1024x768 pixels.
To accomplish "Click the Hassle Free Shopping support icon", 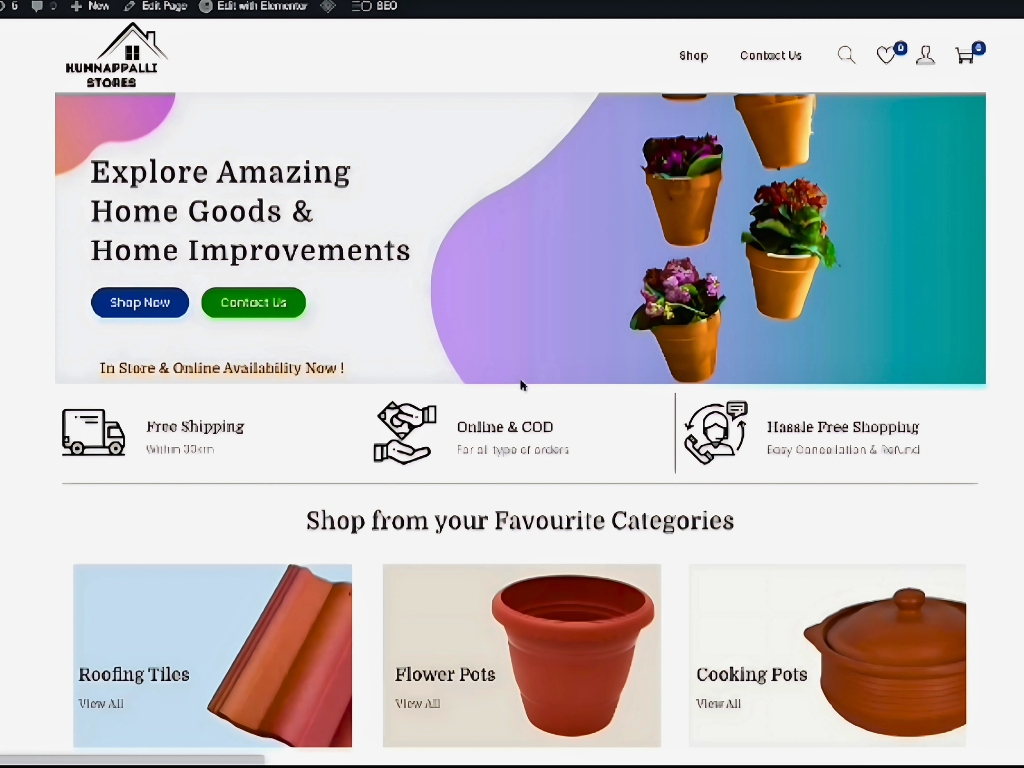I will coord(715,432).
